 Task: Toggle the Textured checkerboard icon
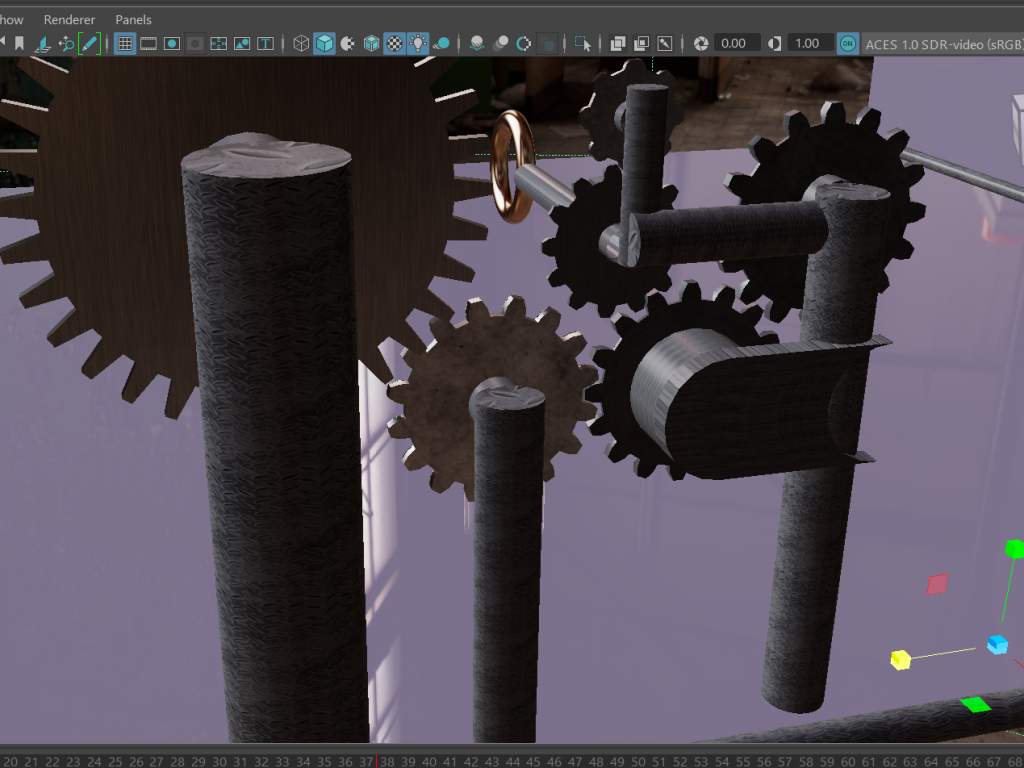(394, 44)
